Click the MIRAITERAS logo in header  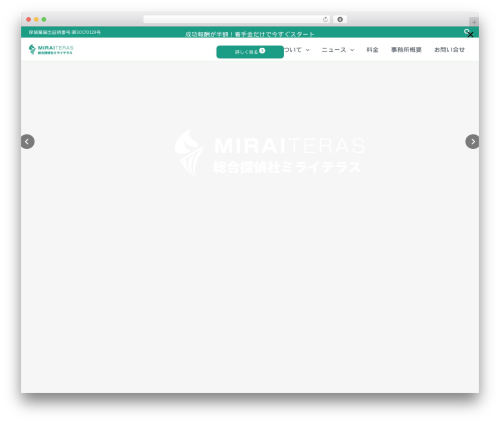click(51, 49)
